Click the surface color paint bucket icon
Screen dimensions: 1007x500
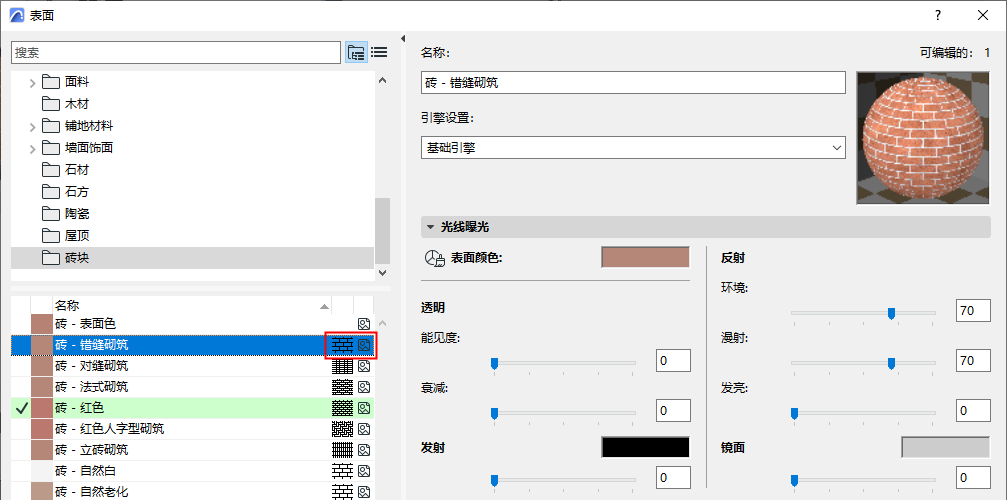pyautogui.click(x=435, y=258)
